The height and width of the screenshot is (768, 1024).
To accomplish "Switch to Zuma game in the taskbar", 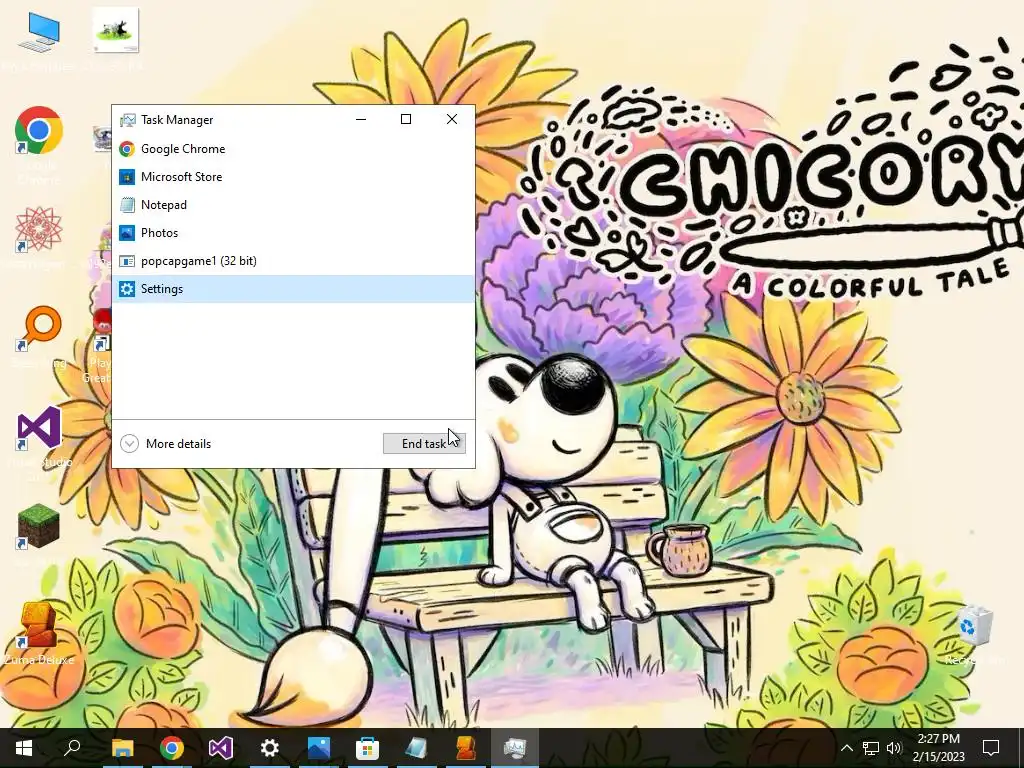I will (466, 748).
